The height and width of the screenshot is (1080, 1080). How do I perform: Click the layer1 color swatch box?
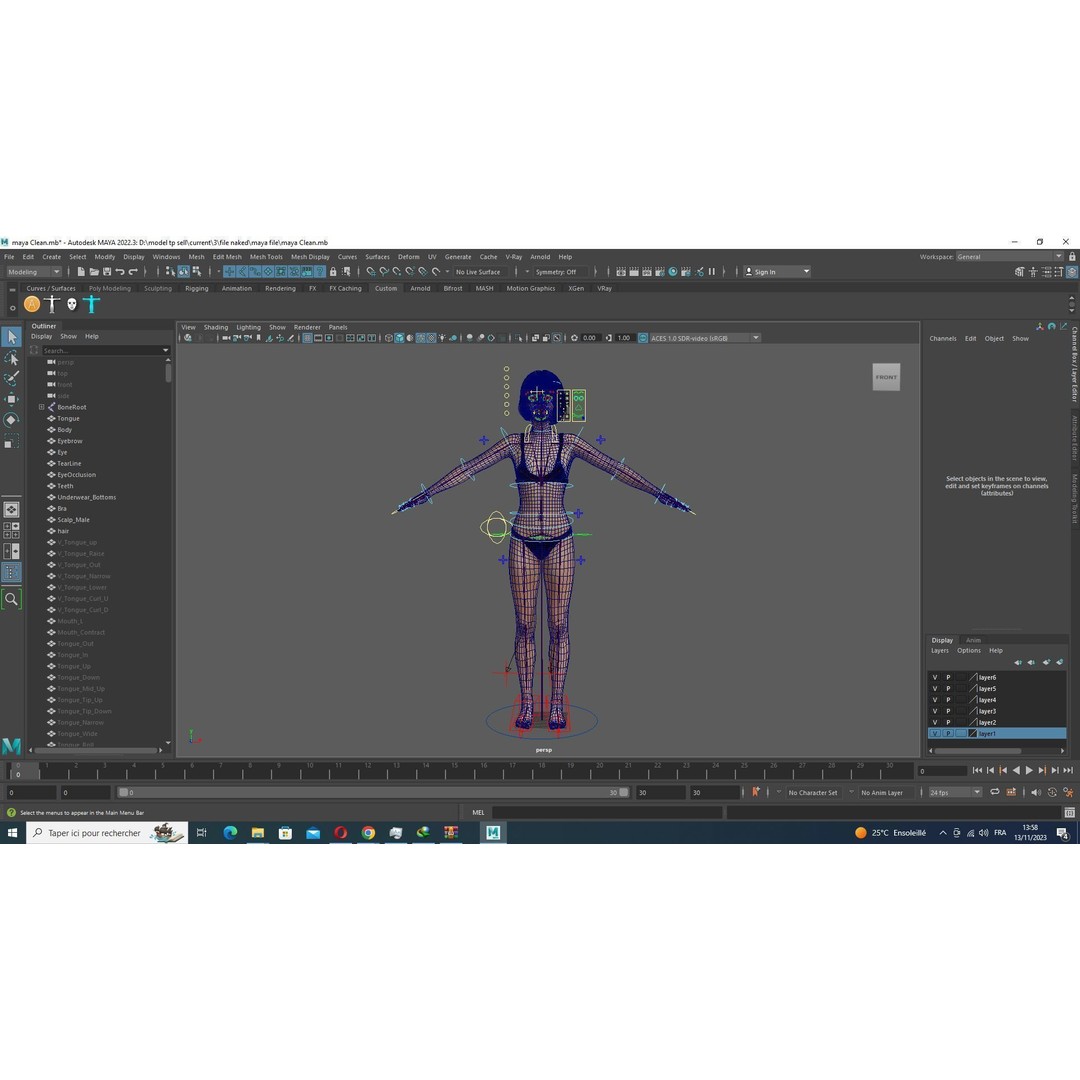[973, 734]
